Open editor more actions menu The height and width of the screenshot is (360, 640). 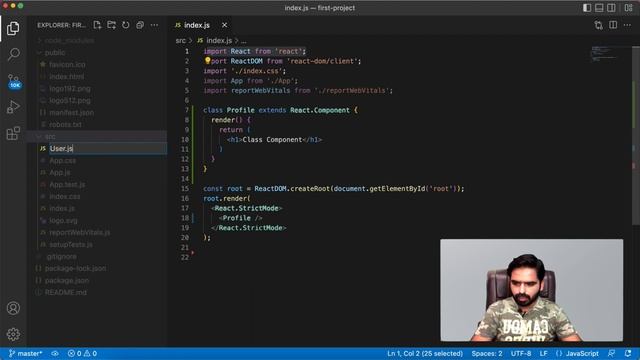tap(627, 25)
